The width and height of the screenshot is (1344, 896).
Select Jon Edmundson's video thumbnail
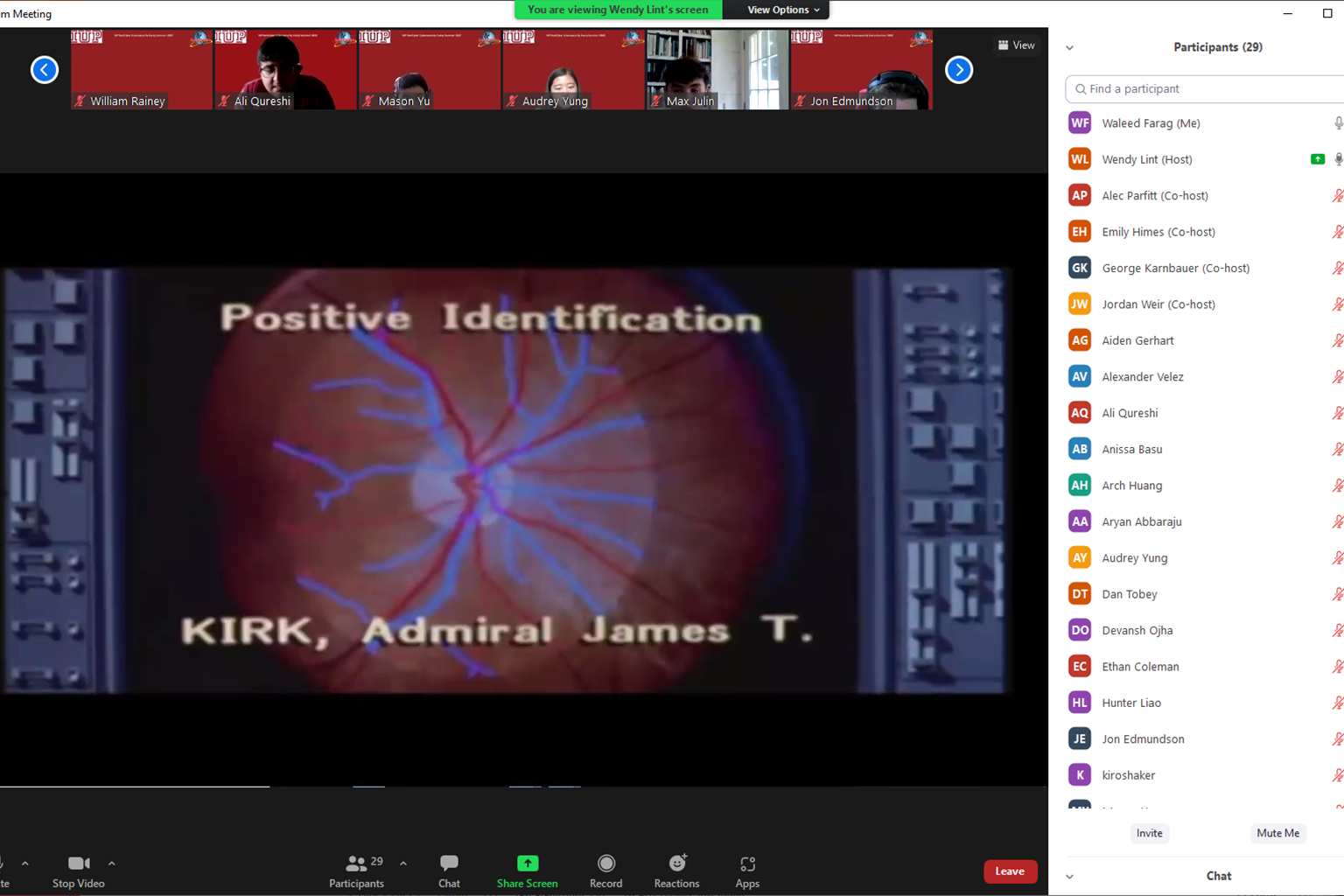click(x=861, y=70)
